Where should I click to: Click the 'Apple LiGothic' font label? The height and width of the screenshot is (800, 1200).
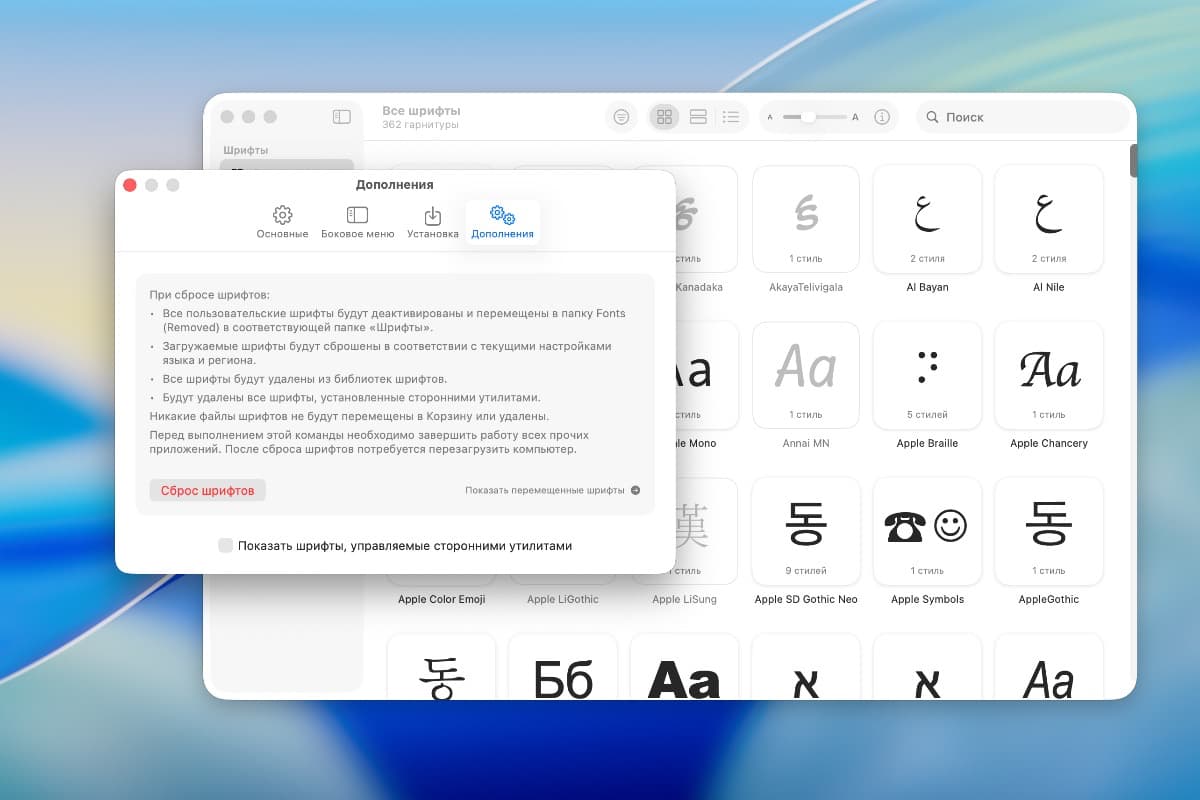pyautogui.click(x=563, y=600)
